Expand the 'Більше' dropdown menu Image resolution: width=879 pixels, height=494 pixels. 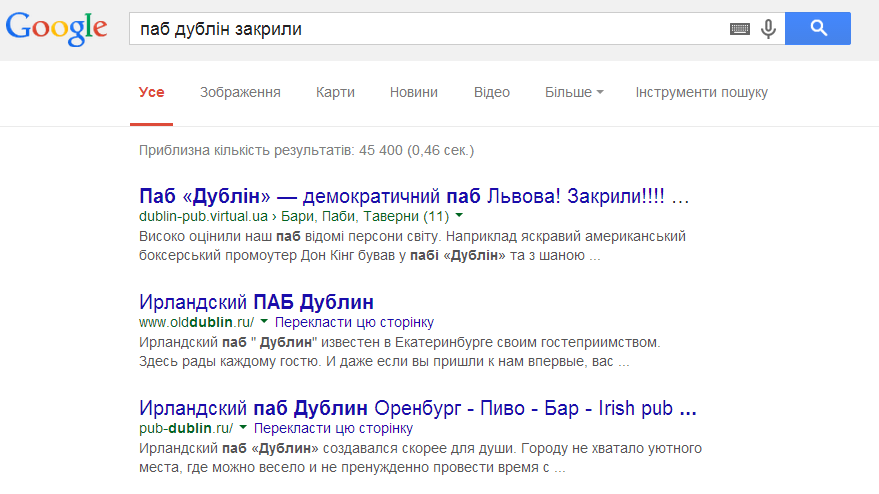[574, 93]
